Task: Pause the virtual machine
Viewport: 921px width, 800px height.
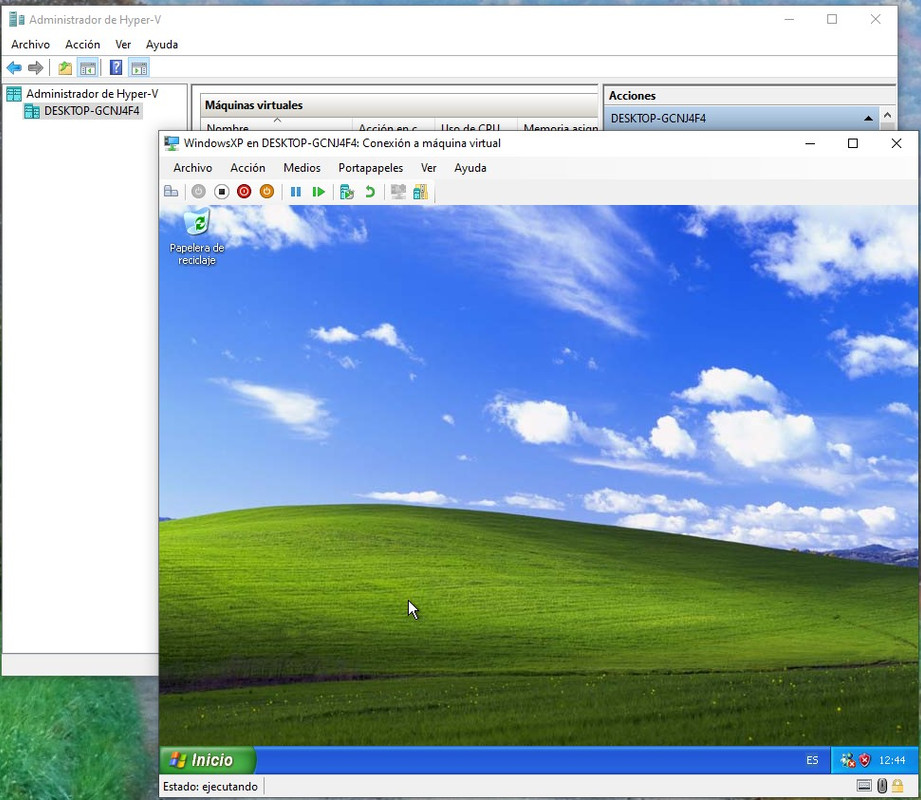Action: pyautogui.click(x=295, y=191)
